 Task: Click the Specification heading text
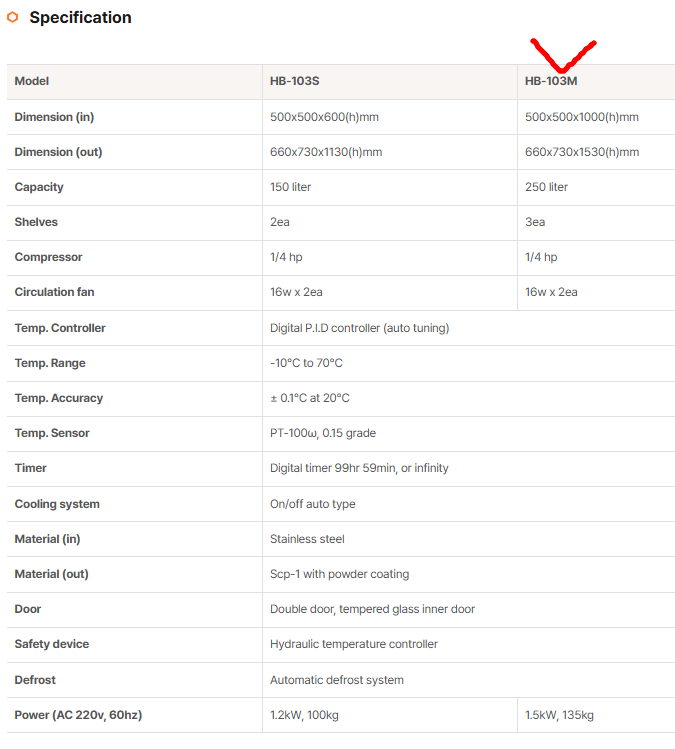pyautogui.click(x=80, y=17)
